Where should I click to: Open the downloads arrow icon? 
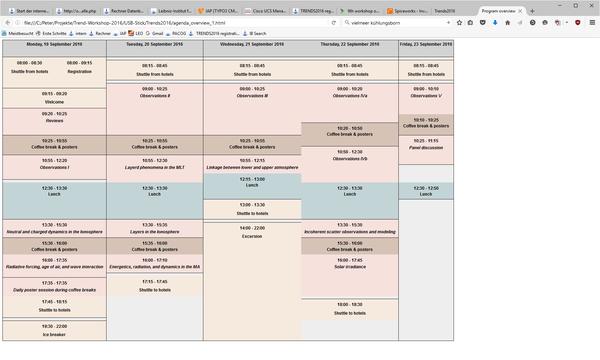coord(495,23)
